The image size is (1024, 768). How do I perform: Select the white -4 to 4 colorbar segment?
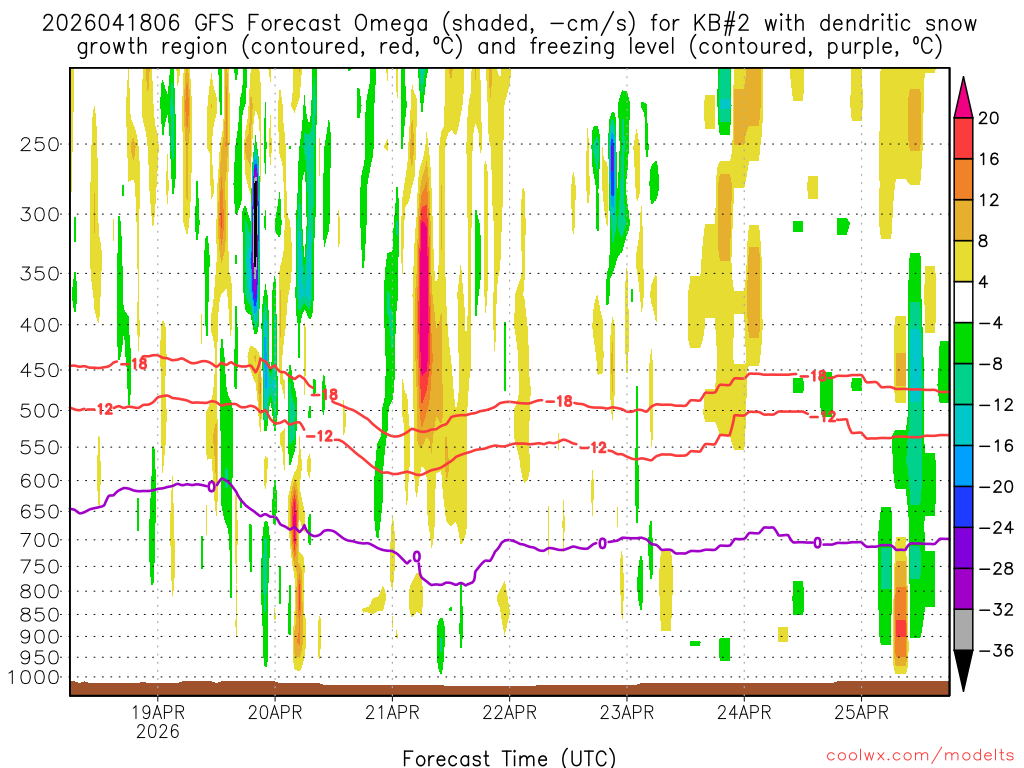[x=963, y=302]
